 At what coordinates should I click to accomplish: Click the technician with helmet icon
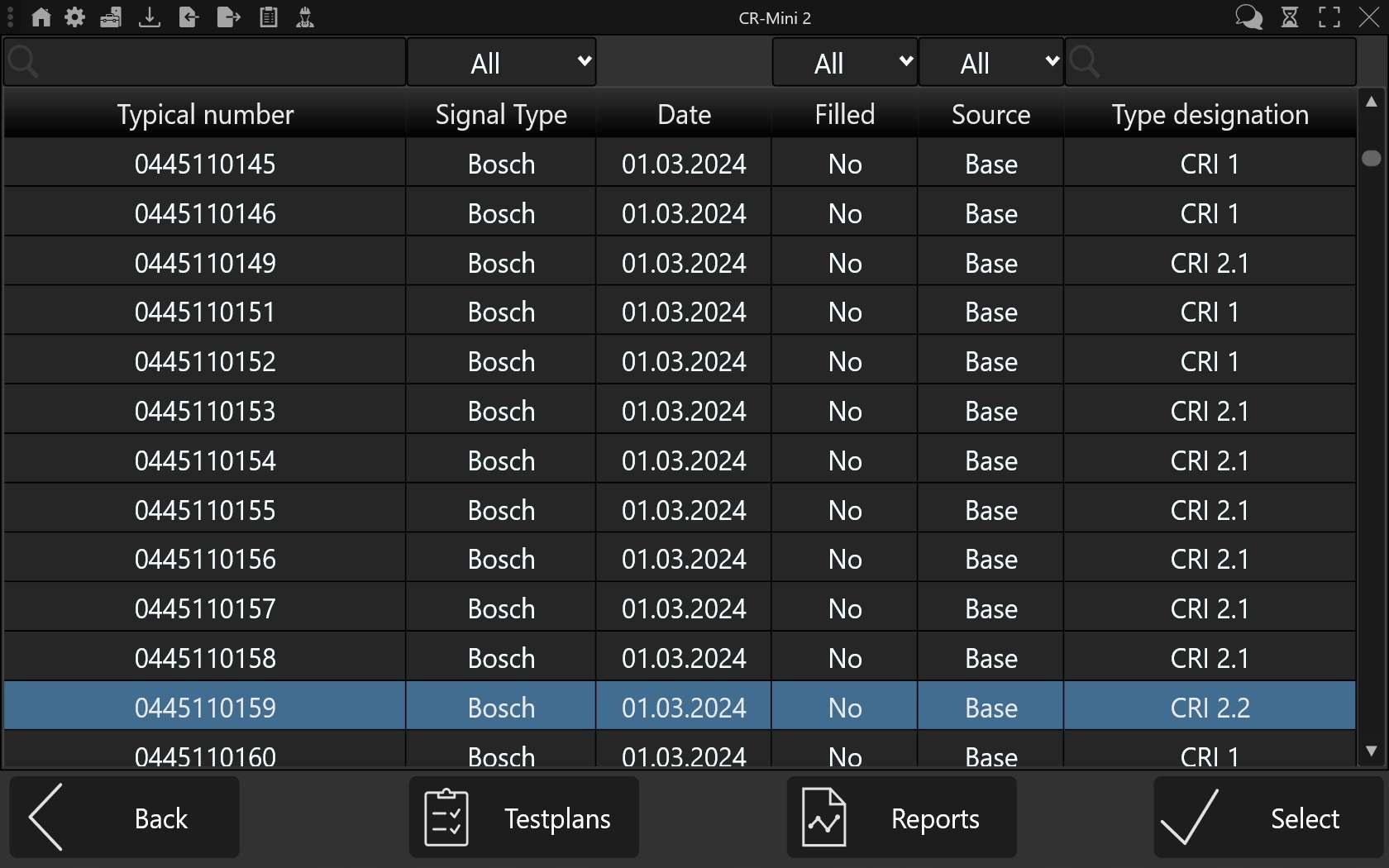click(305, 17)
